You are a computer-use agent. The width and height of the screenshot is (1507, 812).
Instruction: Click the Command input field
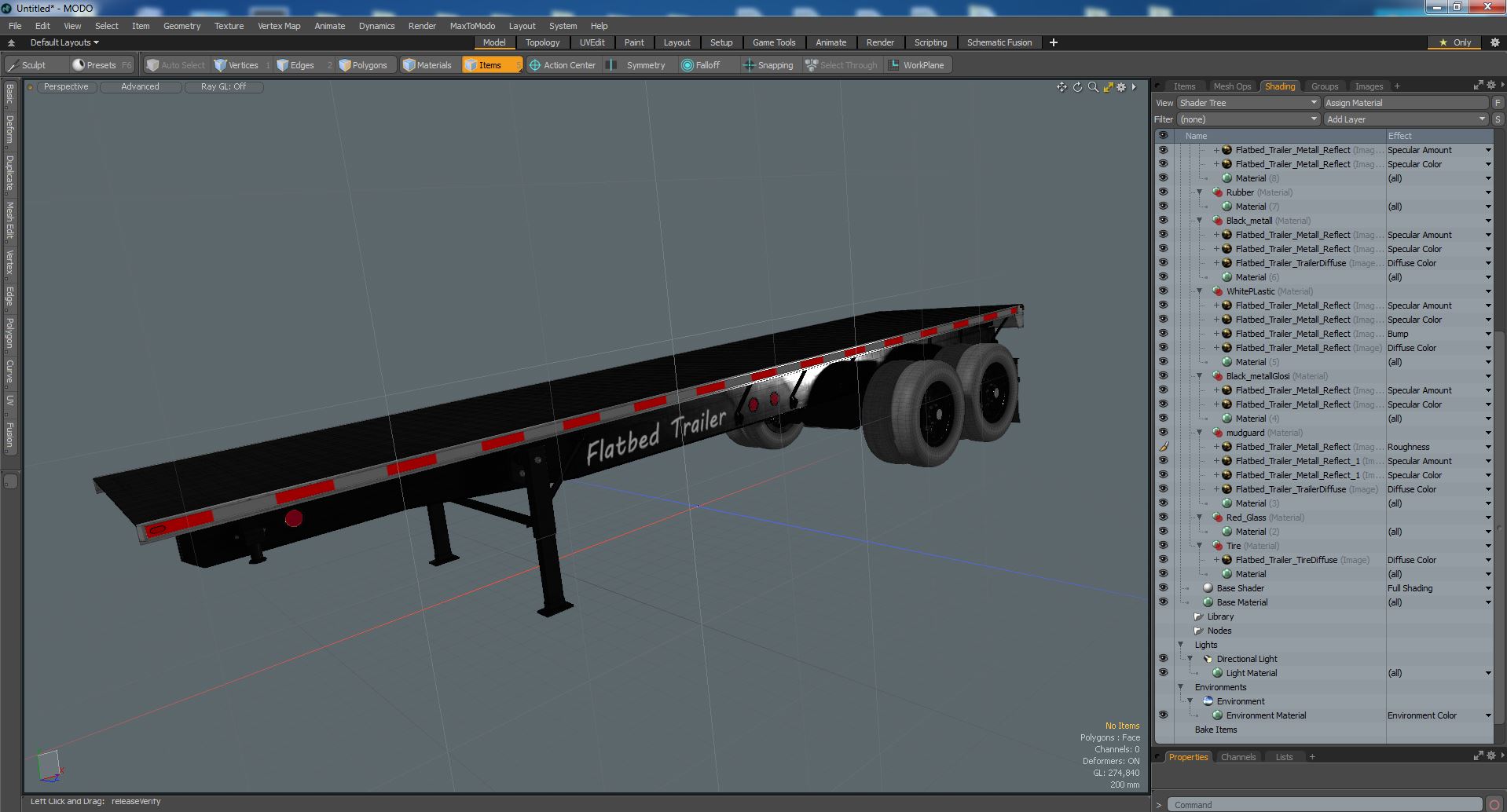pyautogui.click(x=1325, y=805)
